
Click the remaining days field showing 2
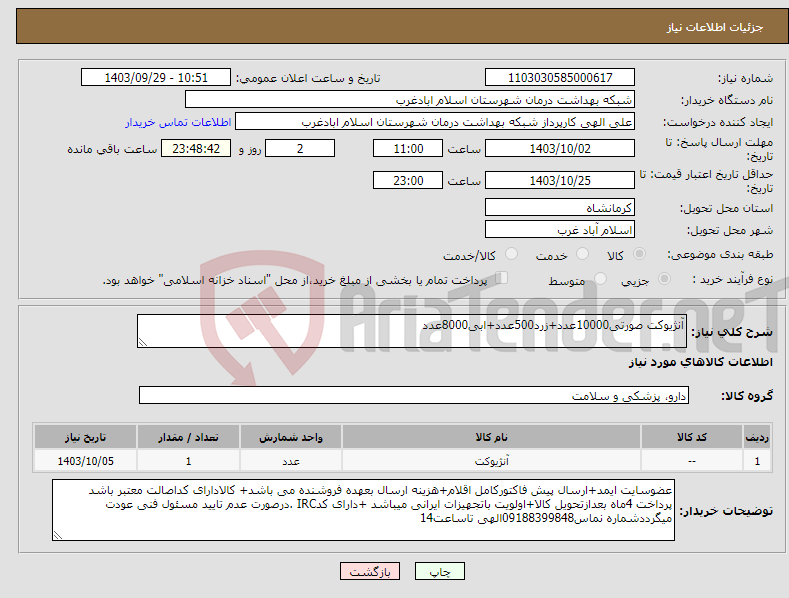click(300, 148)
